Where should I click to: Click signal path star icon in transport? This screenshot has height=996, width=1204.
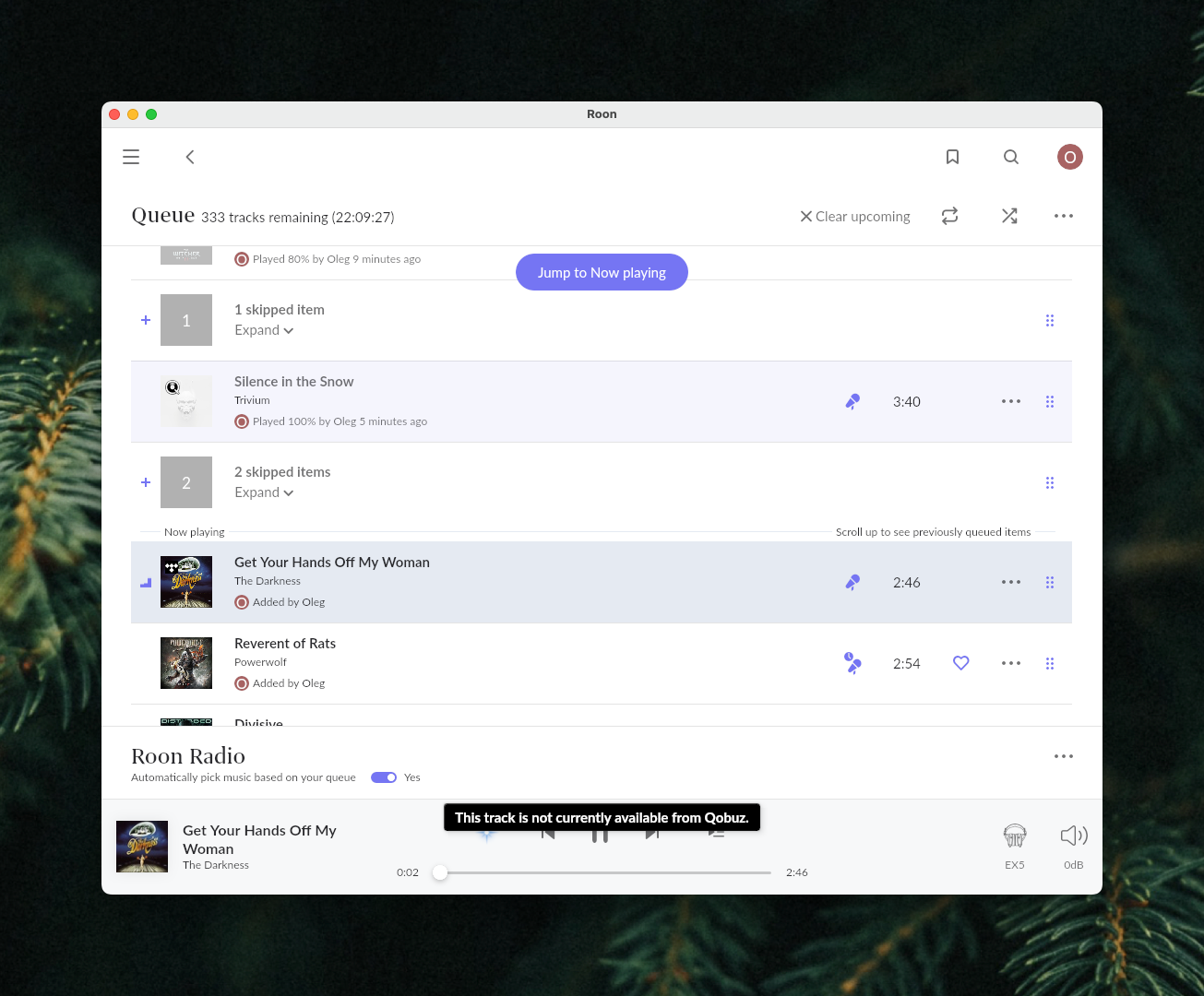[x=486, y=836]
